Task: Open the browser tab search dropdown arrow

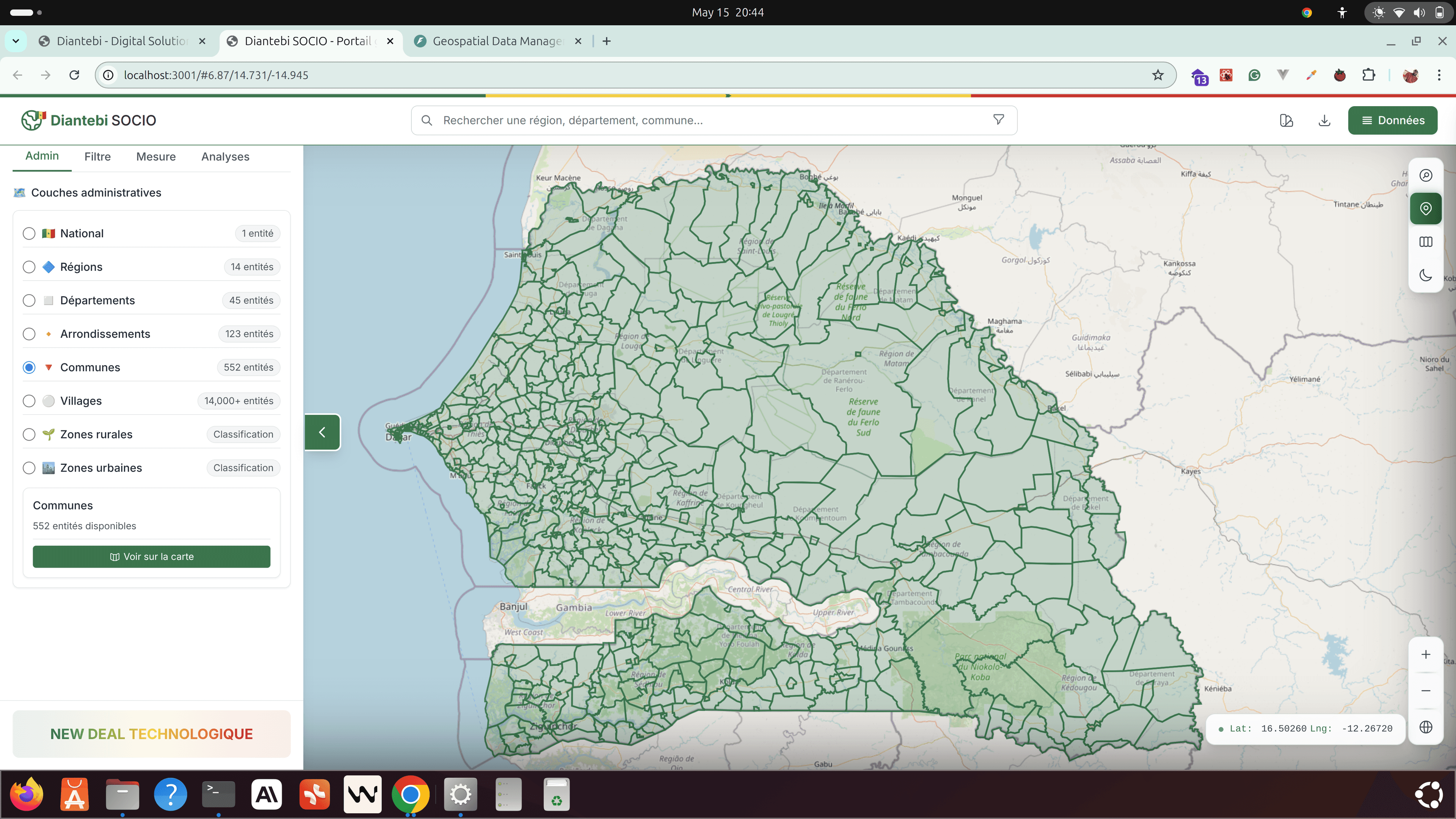Action: point(16,41)
